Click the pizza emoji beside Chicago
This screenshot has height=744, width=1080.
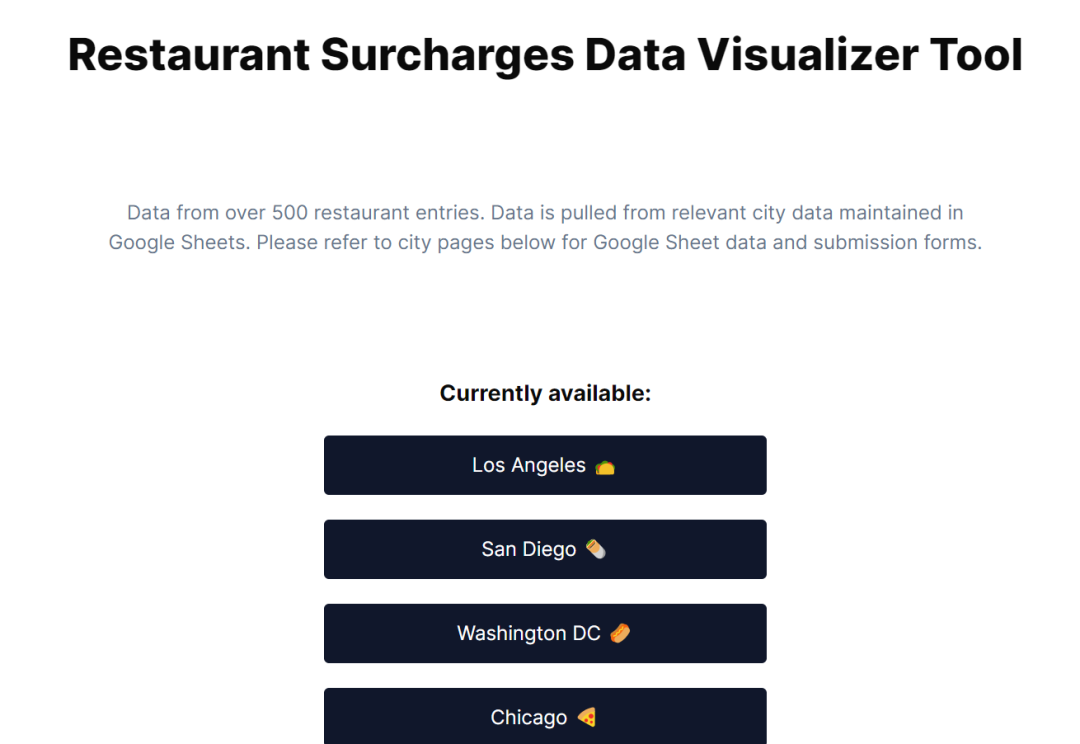tap(587, 717)
